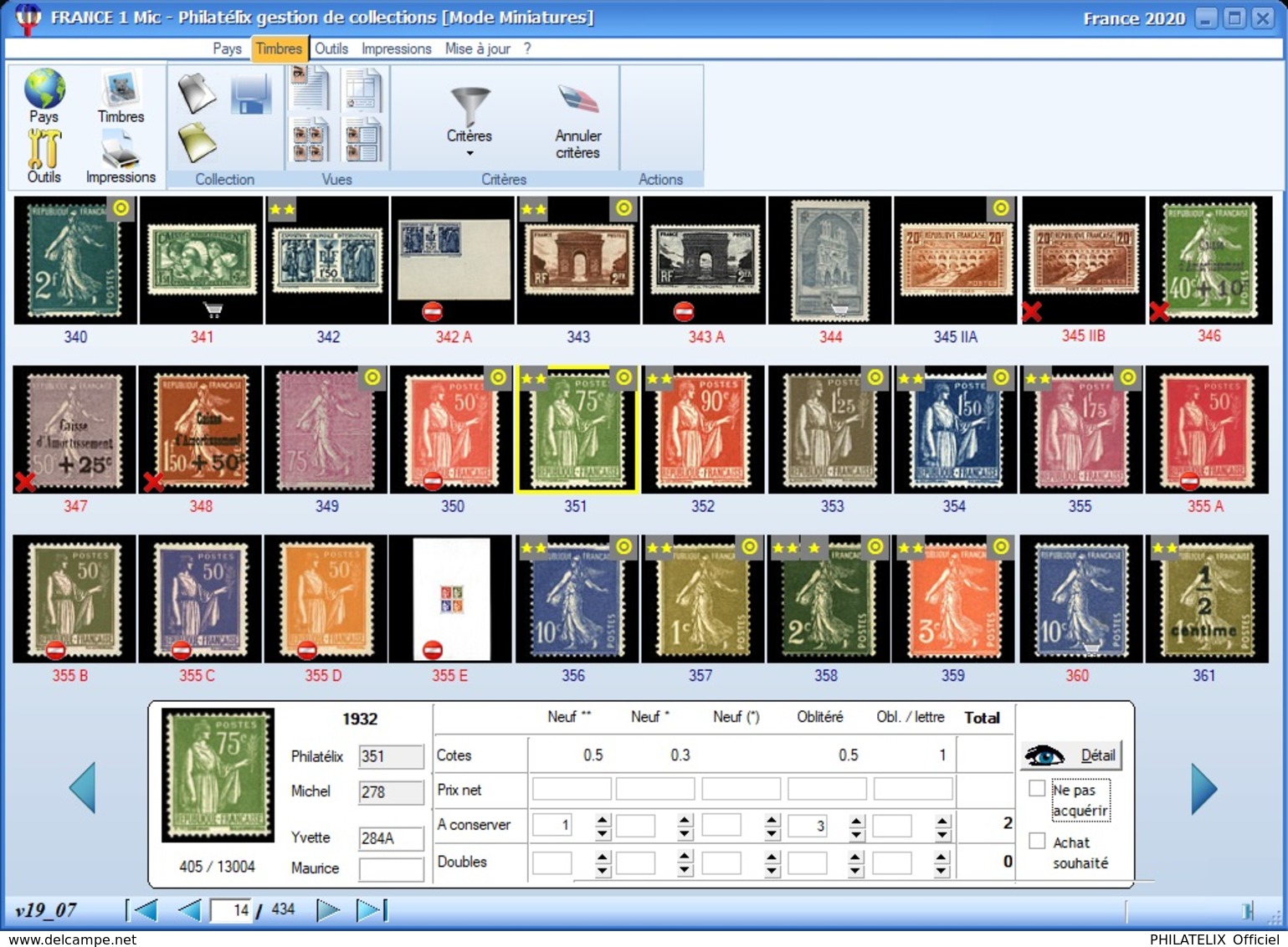The width and height of the screenshot is (1288, 947).
Task: Select stamp thumbnail 345 IIA
Action: [x=956, y=260]
